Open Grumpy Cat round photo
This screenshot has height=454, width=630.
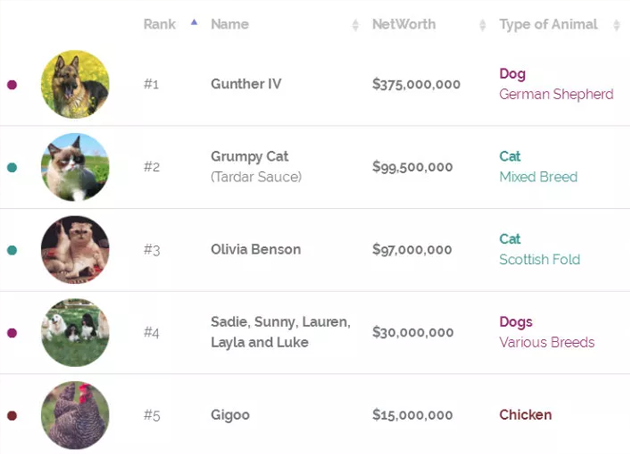[x=75, y=167]
